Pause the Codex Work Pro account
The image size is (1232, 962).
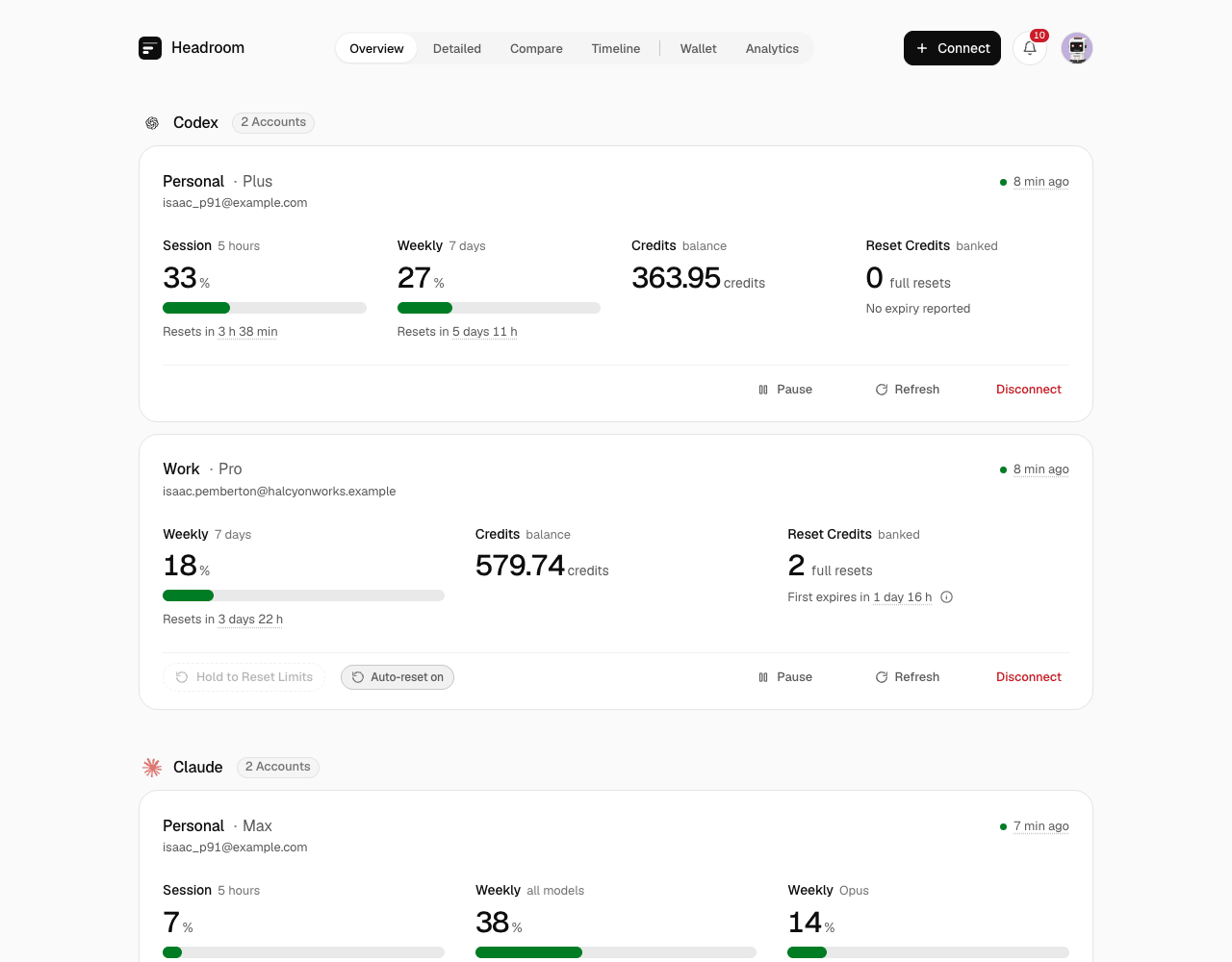click(785, 677)
